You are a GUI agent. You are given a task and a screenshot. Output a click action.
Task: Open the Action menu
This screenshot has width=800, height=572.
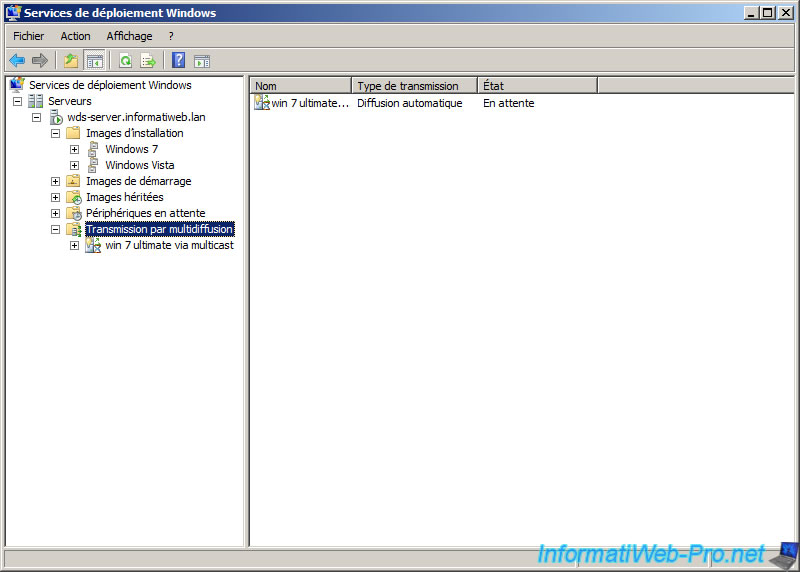pyautogui.click(x=76, y=36)
